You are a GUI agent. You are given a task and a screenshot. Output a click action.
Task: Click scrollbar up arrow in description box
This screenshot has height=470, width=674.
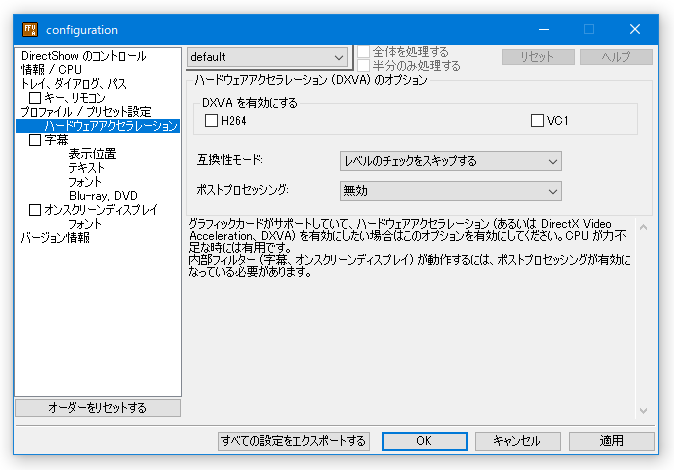point(643,227)
